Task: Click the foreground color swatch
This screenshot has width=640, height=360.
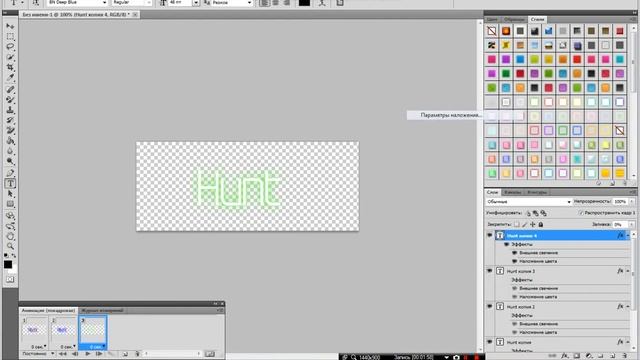Action: [x=8, y=264]
